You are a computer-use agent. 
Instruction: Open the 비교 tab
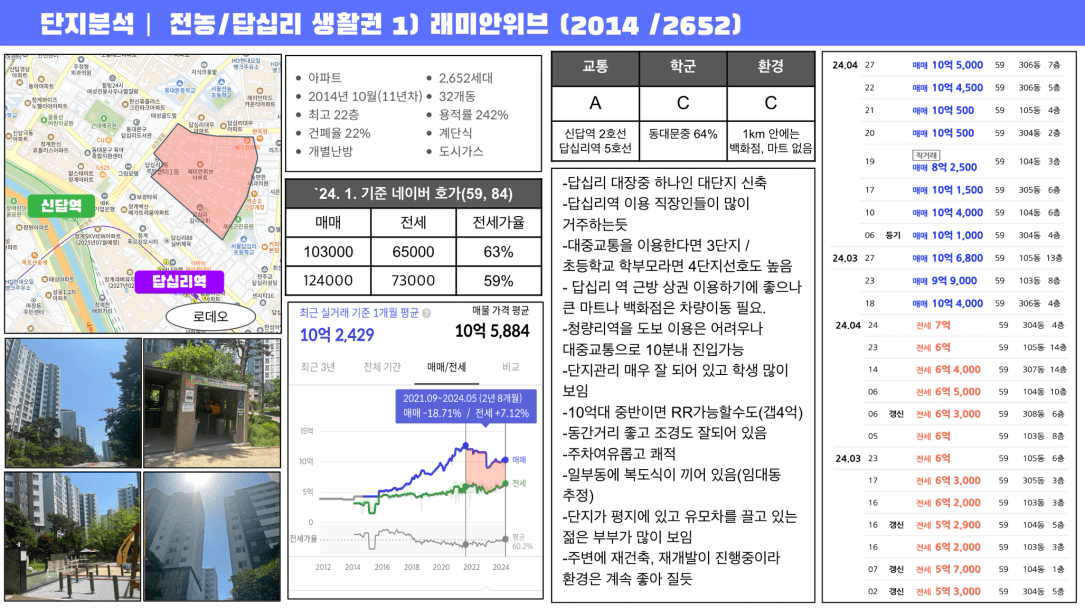(511, 367)
